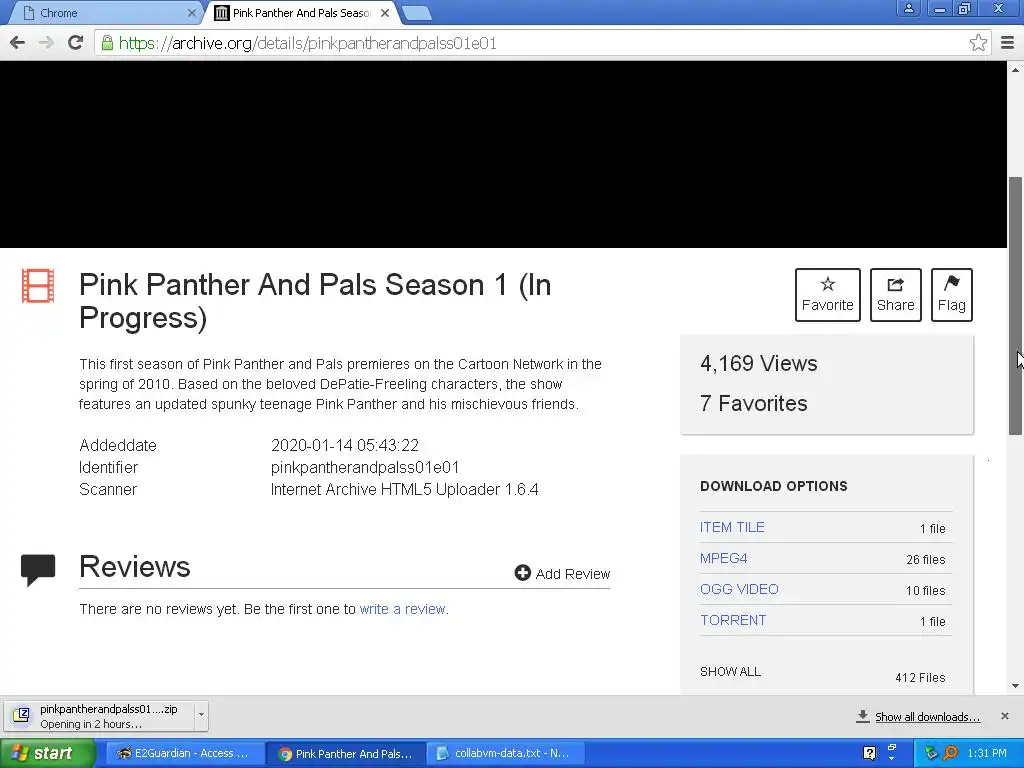Open the Chrome user profile icon

tap(908, 8)
